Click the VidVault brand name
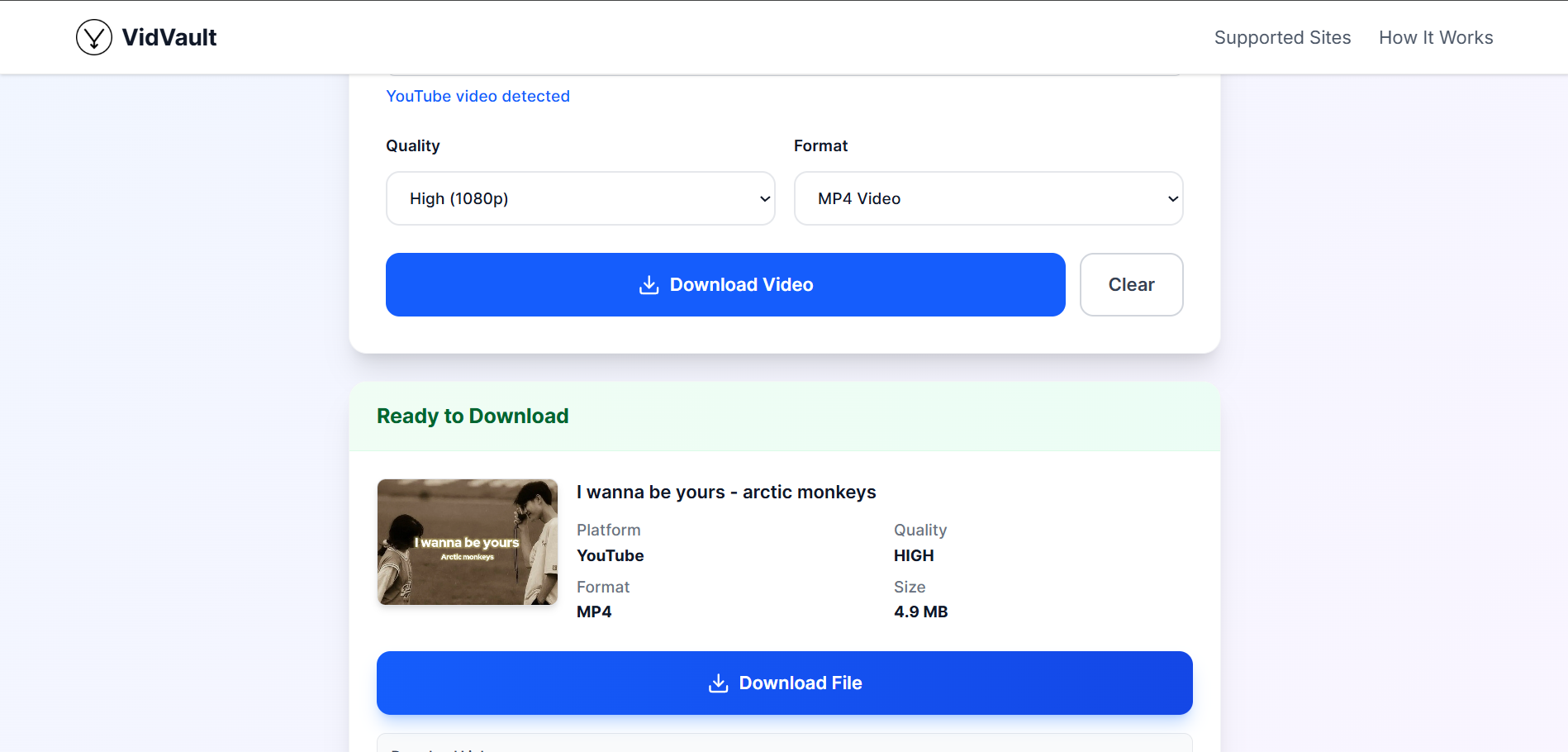The width and height of the screenshot is (1568, 752). tap(169, 37)
